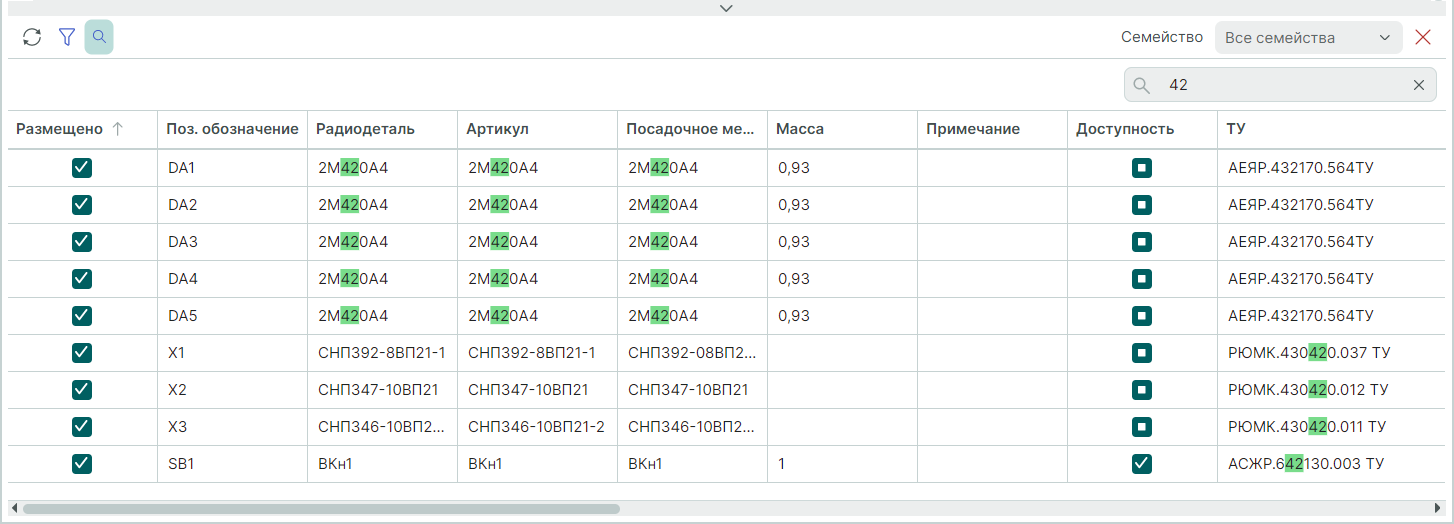The image size is (1454, 524).
Task: Click the refresh table icon
Action: coord(32,38)
